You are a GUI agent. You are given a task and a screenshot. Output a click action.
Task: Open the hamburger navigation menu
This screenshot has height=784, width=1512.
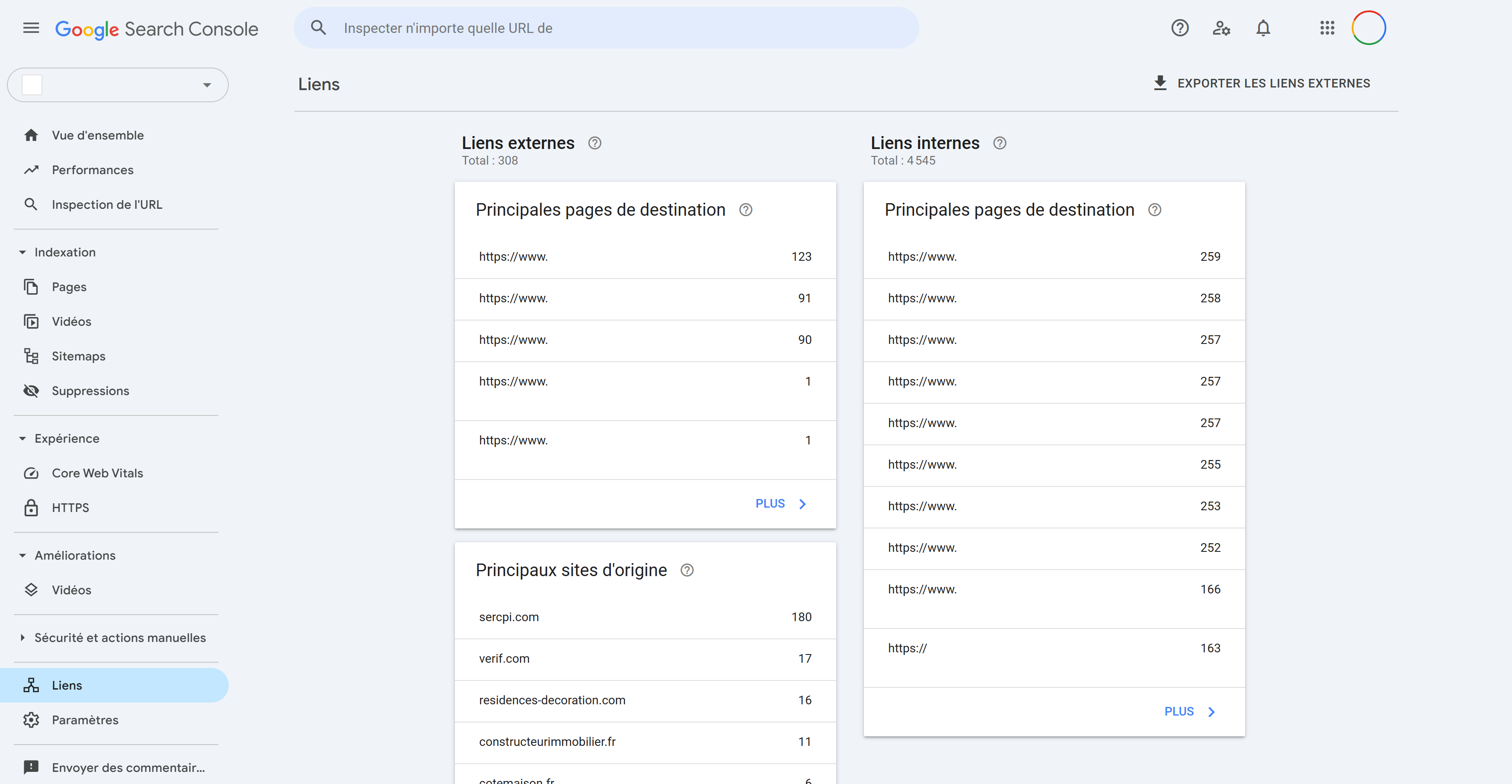click(30, 28)
